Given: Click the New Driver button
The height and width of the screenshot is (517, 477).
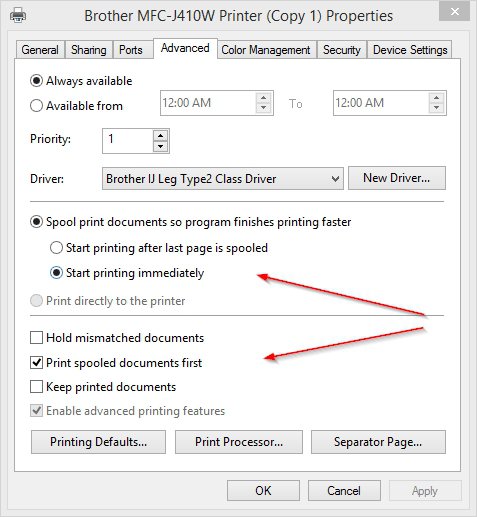Looking at the screenshot, I should point(397,178).
